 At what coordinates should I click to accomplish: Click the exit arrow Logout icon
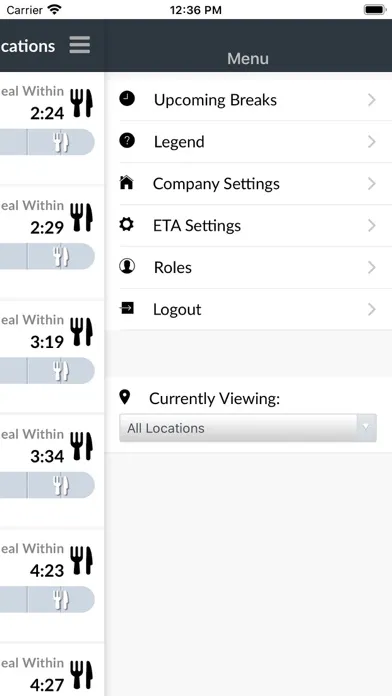coord(127,308)
